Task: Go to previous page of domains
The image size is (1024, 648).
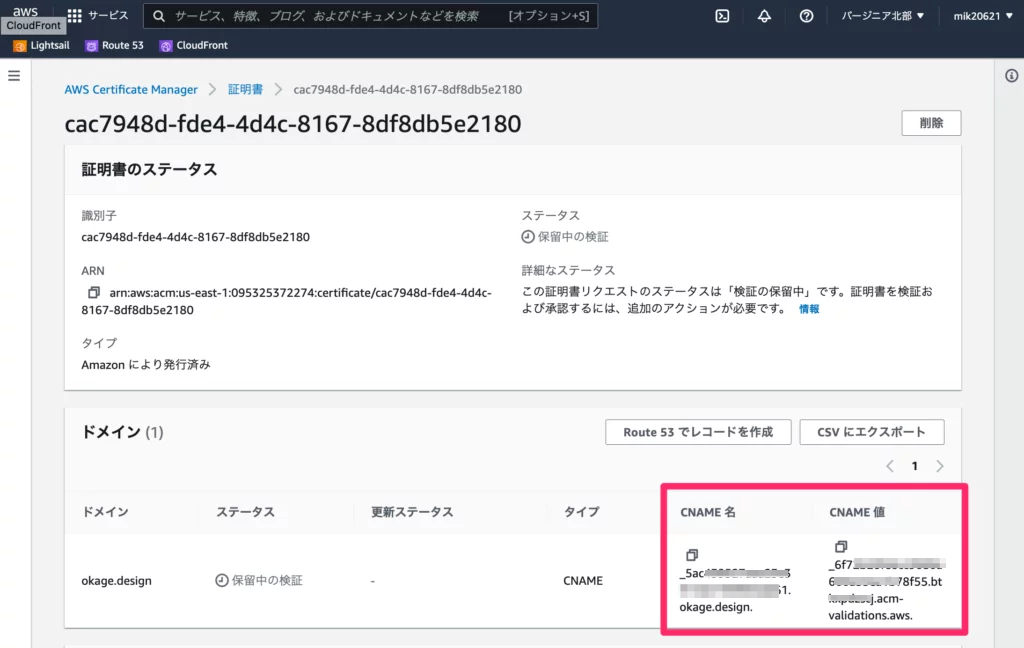Action: pyautogui.click(x=889, y=466)
